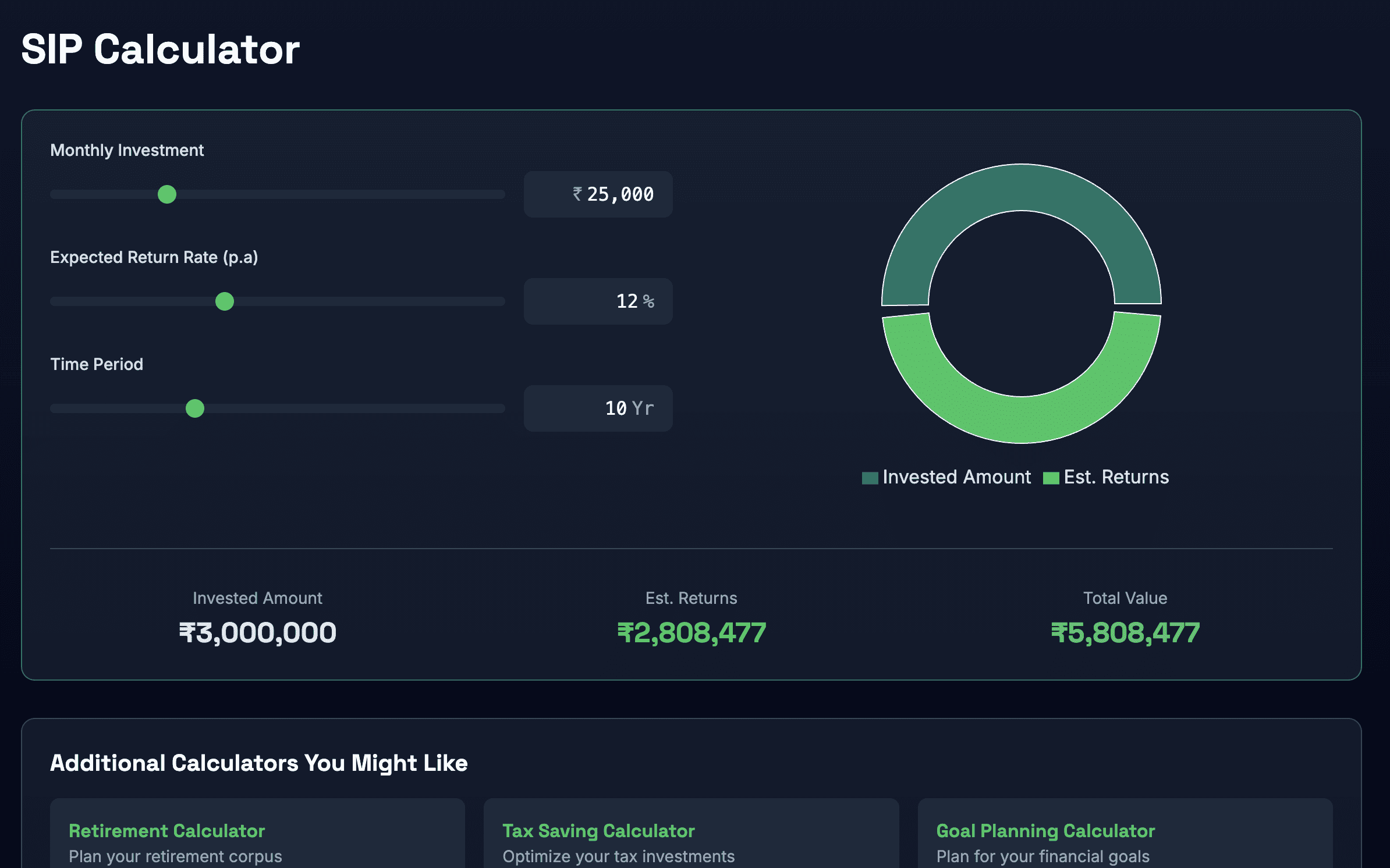Open the Tax Saving Calculator link
The height and width of the screenshot is (868, 1390).
598,831
